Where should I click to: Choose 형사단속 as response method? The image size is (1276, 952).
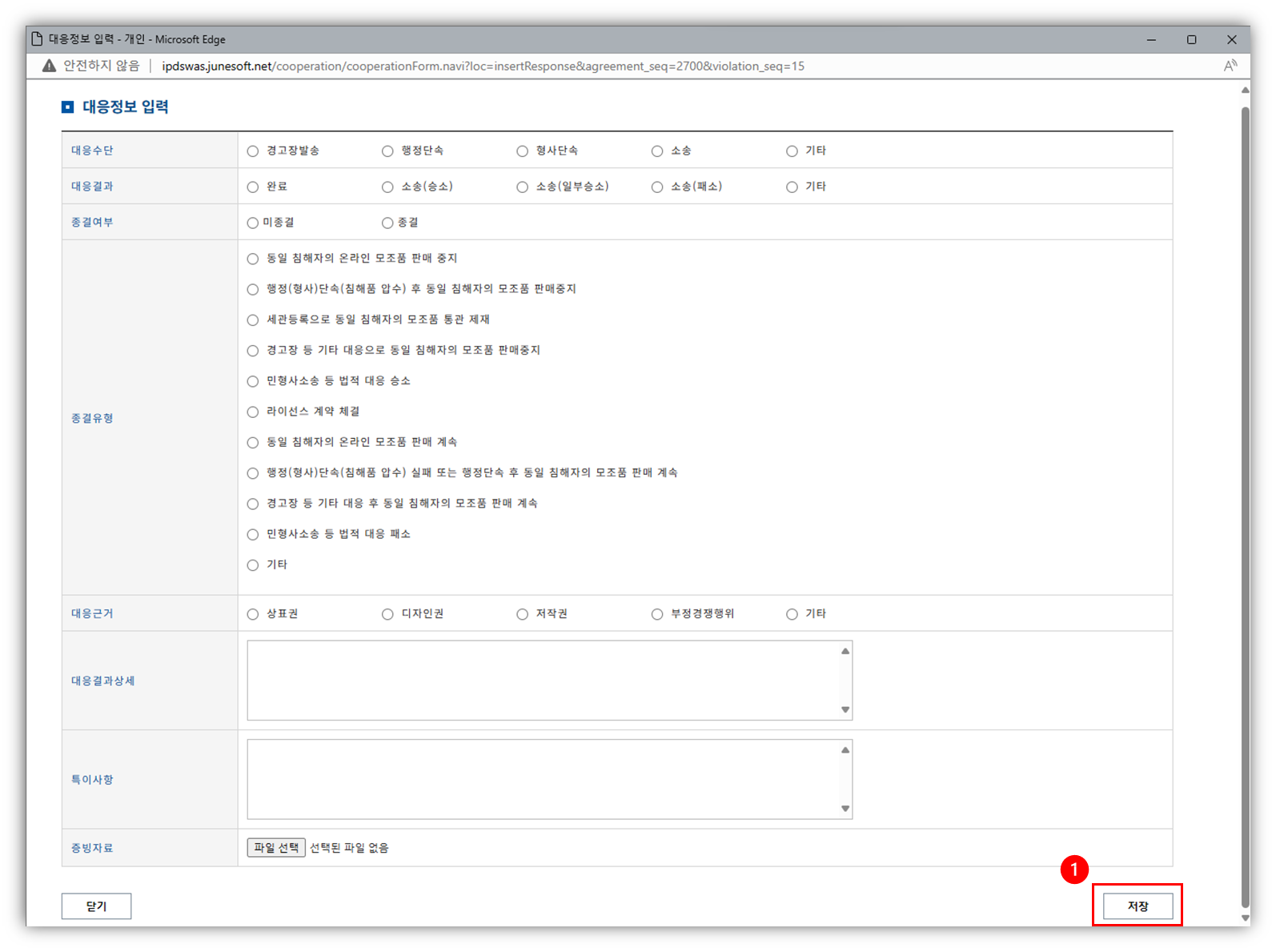(x=523, y=151)
